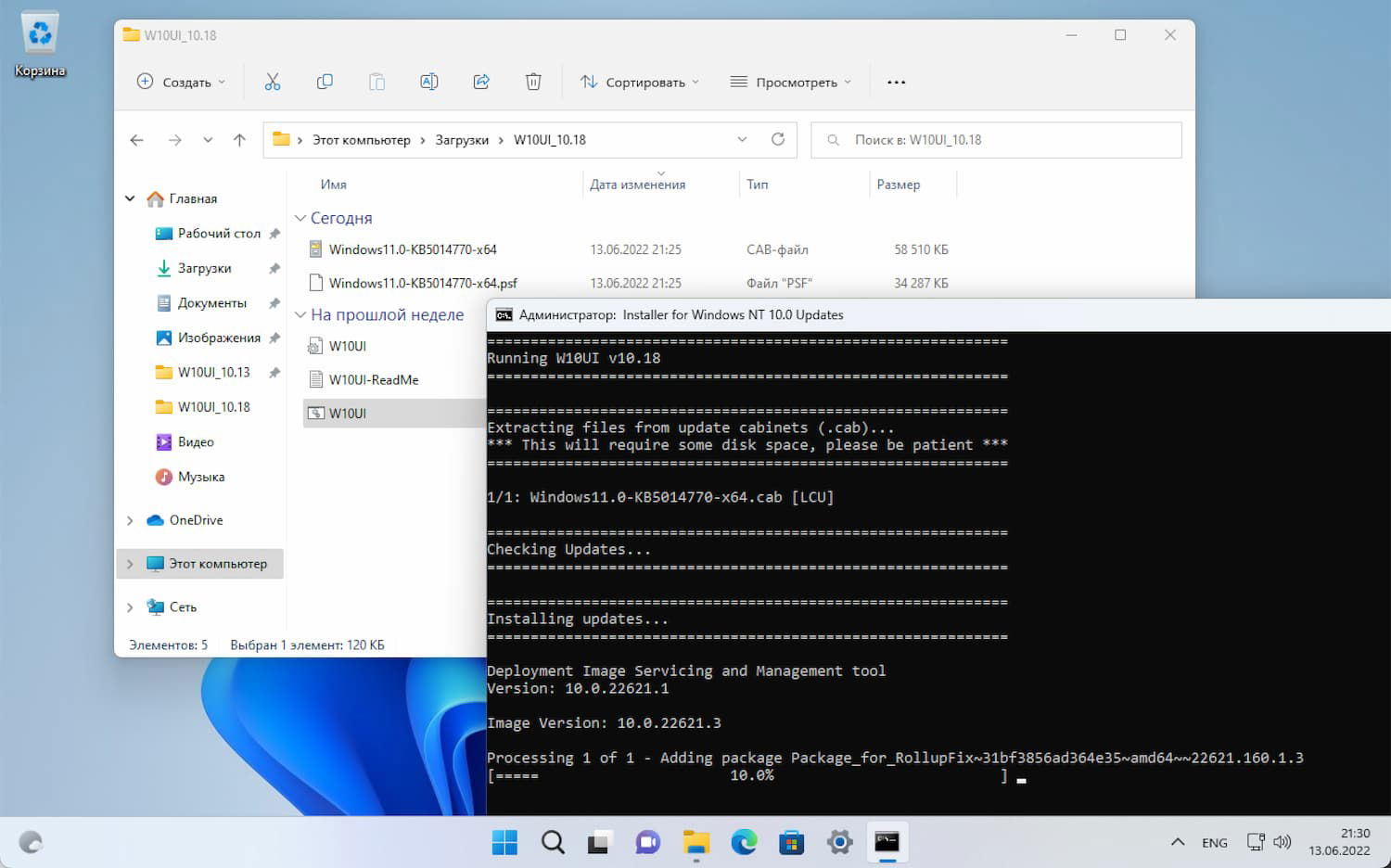Collapse the На прошлой неделе group
The height and width of the screenshot is (868, 1391).
pos(300,315)
